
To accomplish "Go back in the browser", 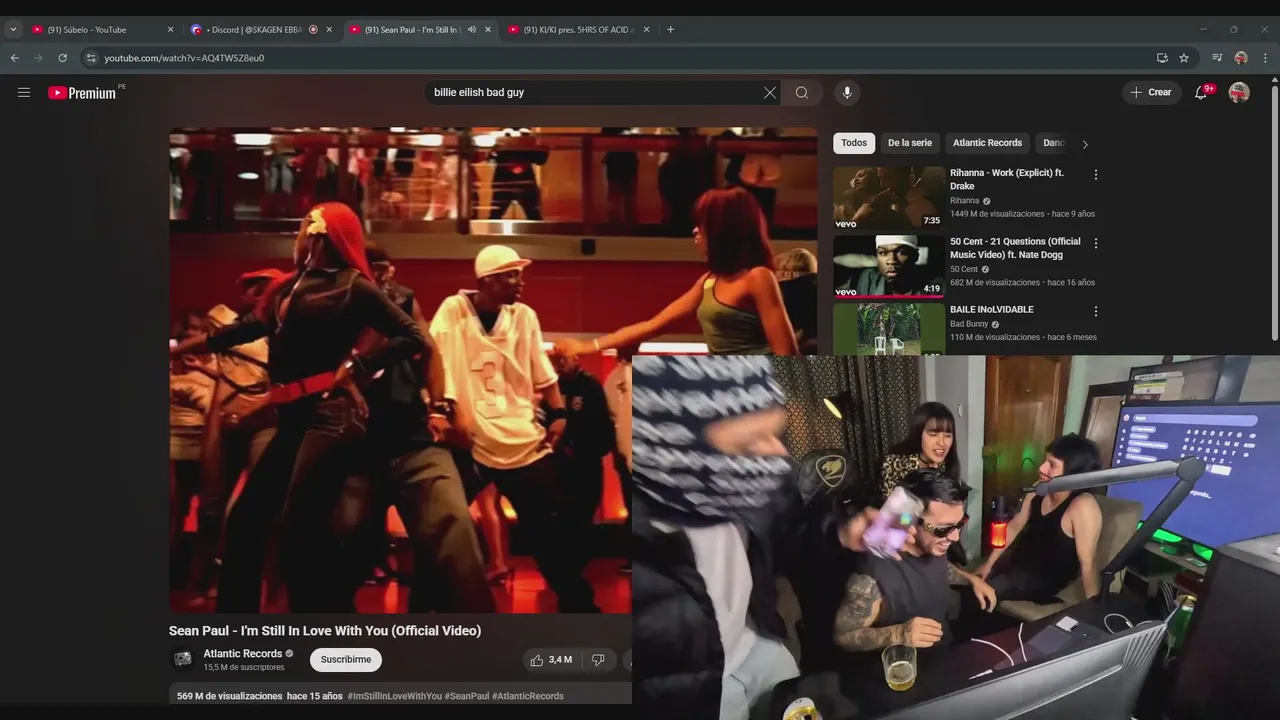I will coord(14,58).
